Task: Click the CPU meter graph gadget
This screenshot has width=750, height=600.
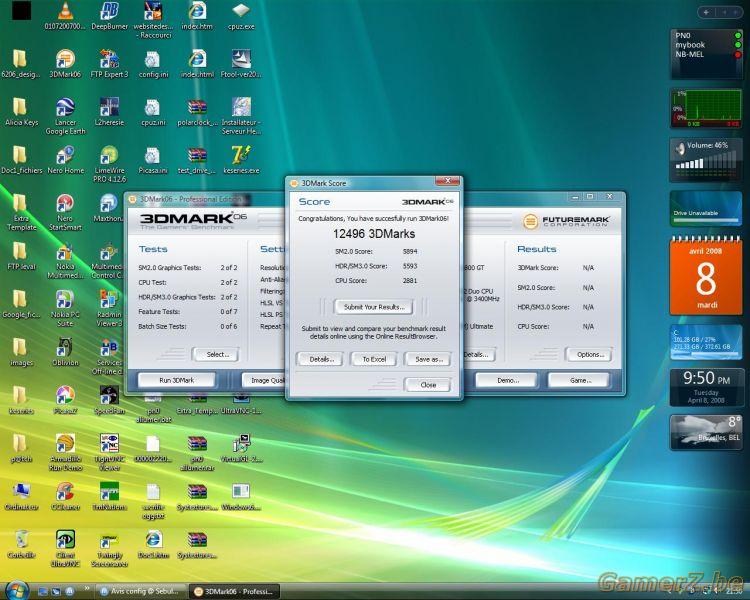Action: (706, 109)
